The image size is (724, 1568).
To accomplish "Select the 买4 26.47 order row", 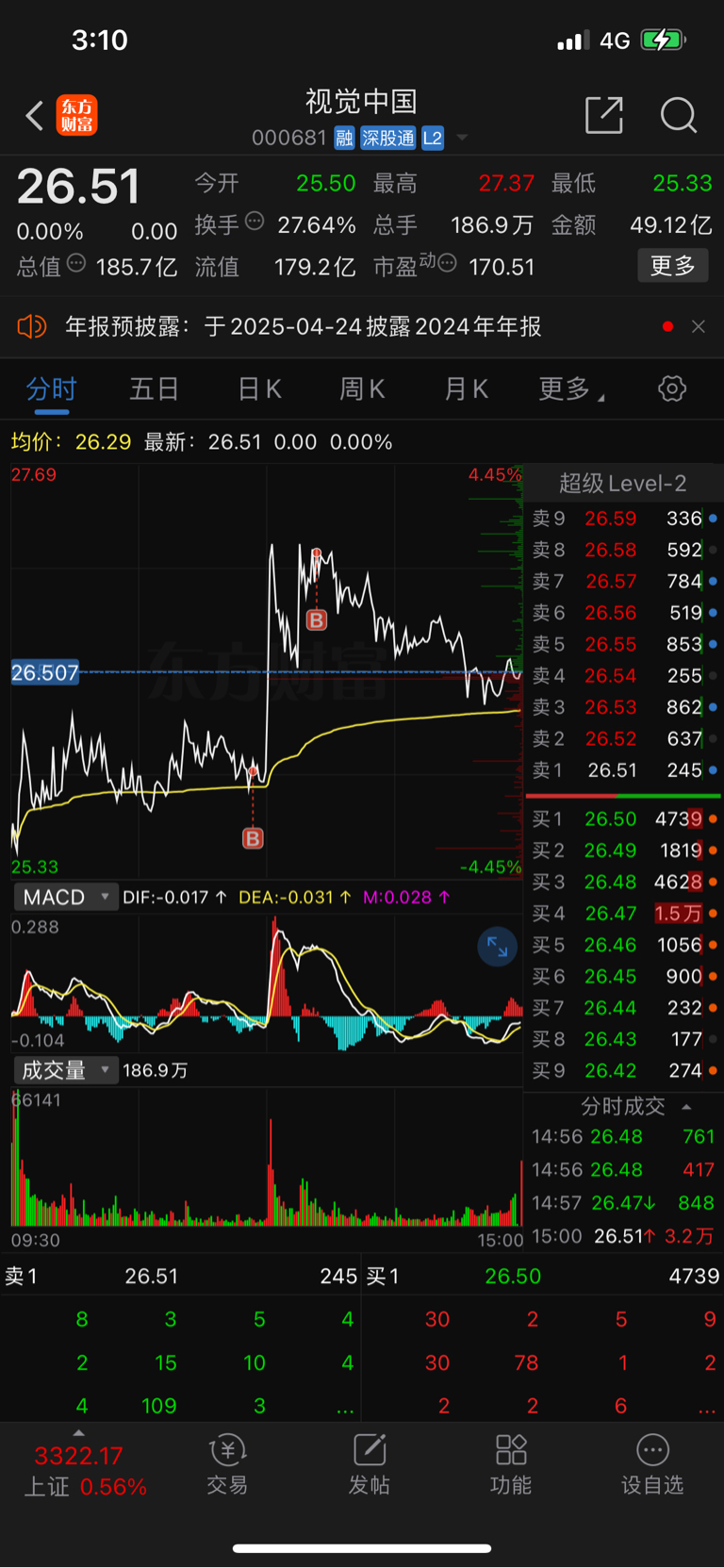I will tap(623, 913).
